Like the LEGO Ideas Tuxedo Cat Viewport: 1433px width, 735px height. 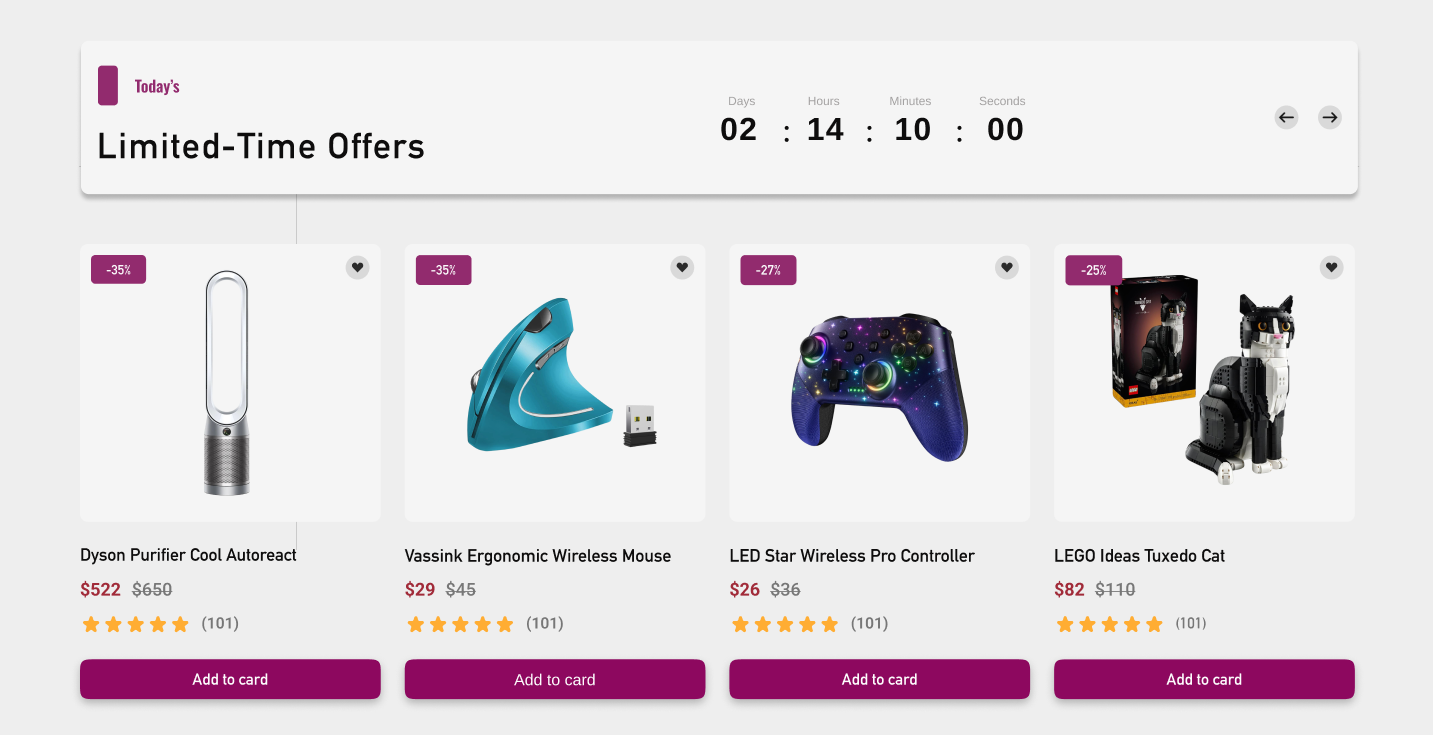pyautogui.click(x=1331, y=267)
